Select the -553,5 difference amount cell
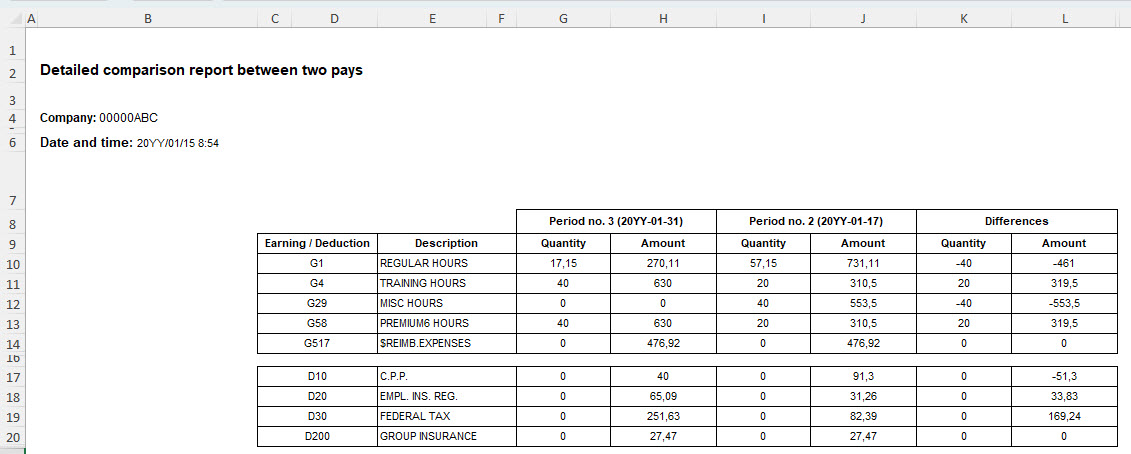This screenshot has height=454, width=1131. coord(1064,303)
